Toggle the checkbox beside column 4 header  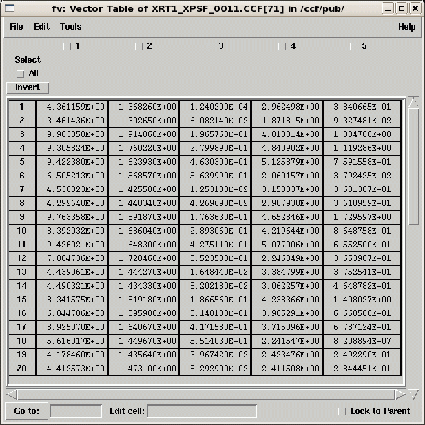(x=282, y=46)
